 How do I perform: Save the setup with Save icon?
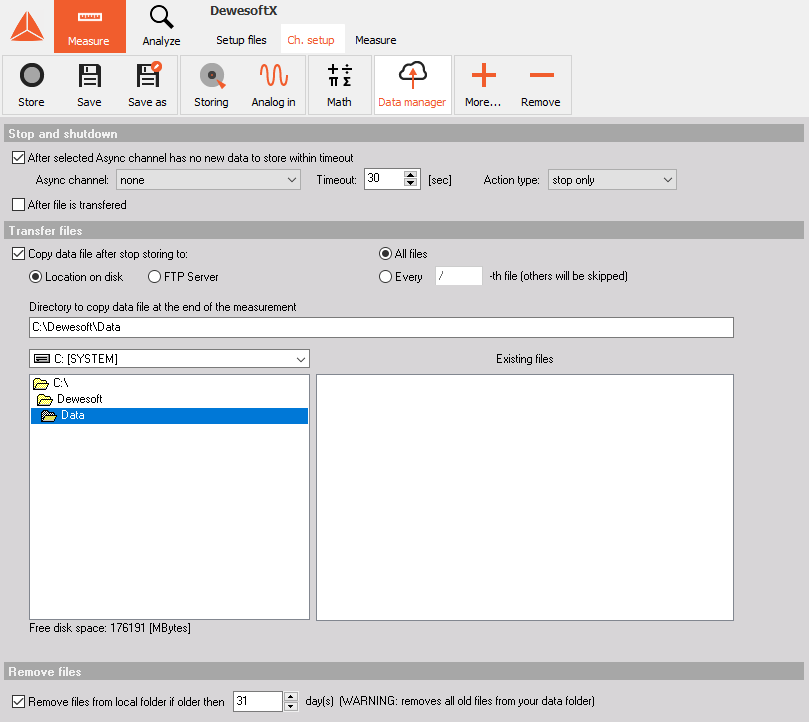tap(89, 75)
